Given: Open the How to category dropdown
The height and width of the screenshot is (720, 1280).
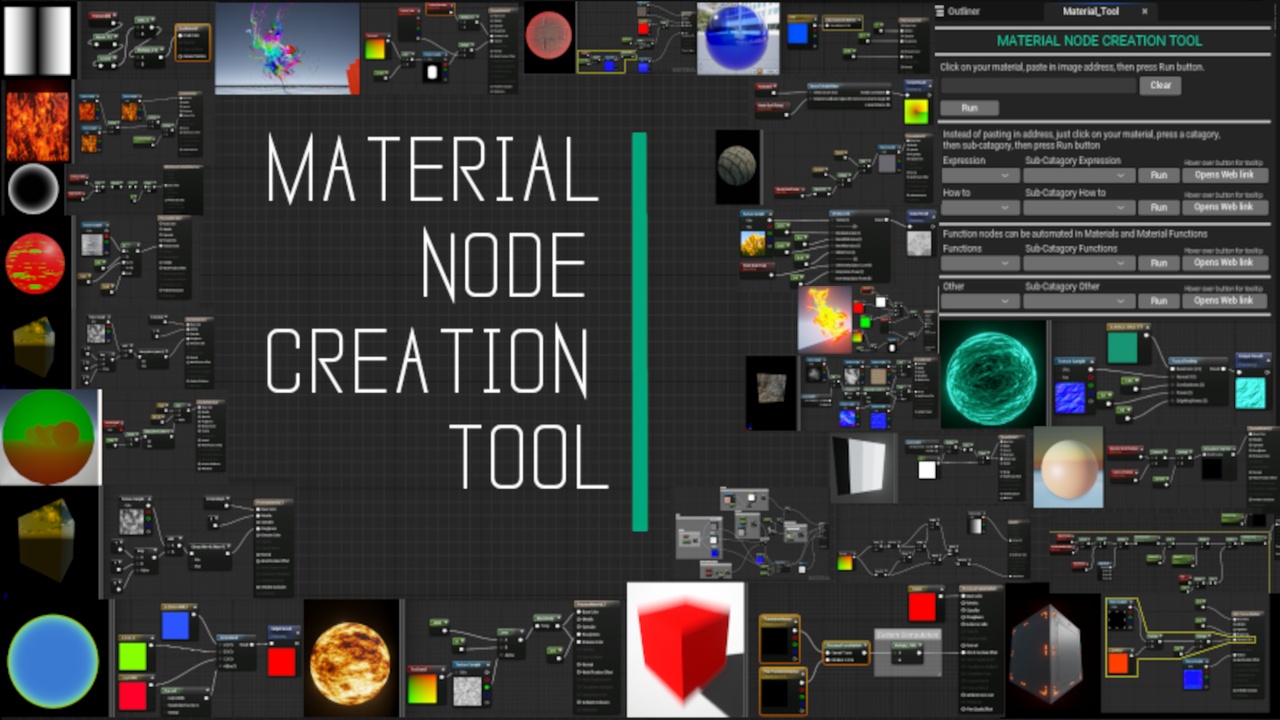Looking at the screenshot, I should click(x=980, y=208).
